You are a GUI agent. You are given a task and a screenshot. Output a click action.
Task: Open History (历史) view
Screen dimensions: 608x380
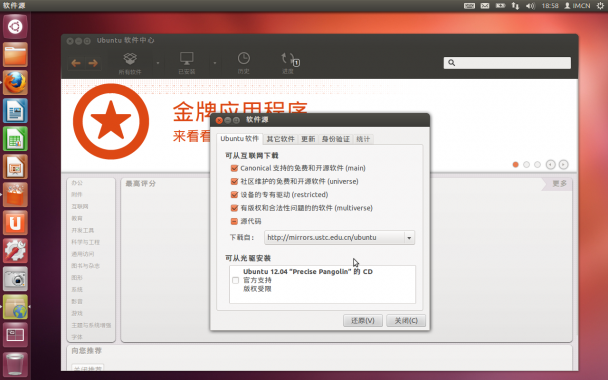(244, 63)
